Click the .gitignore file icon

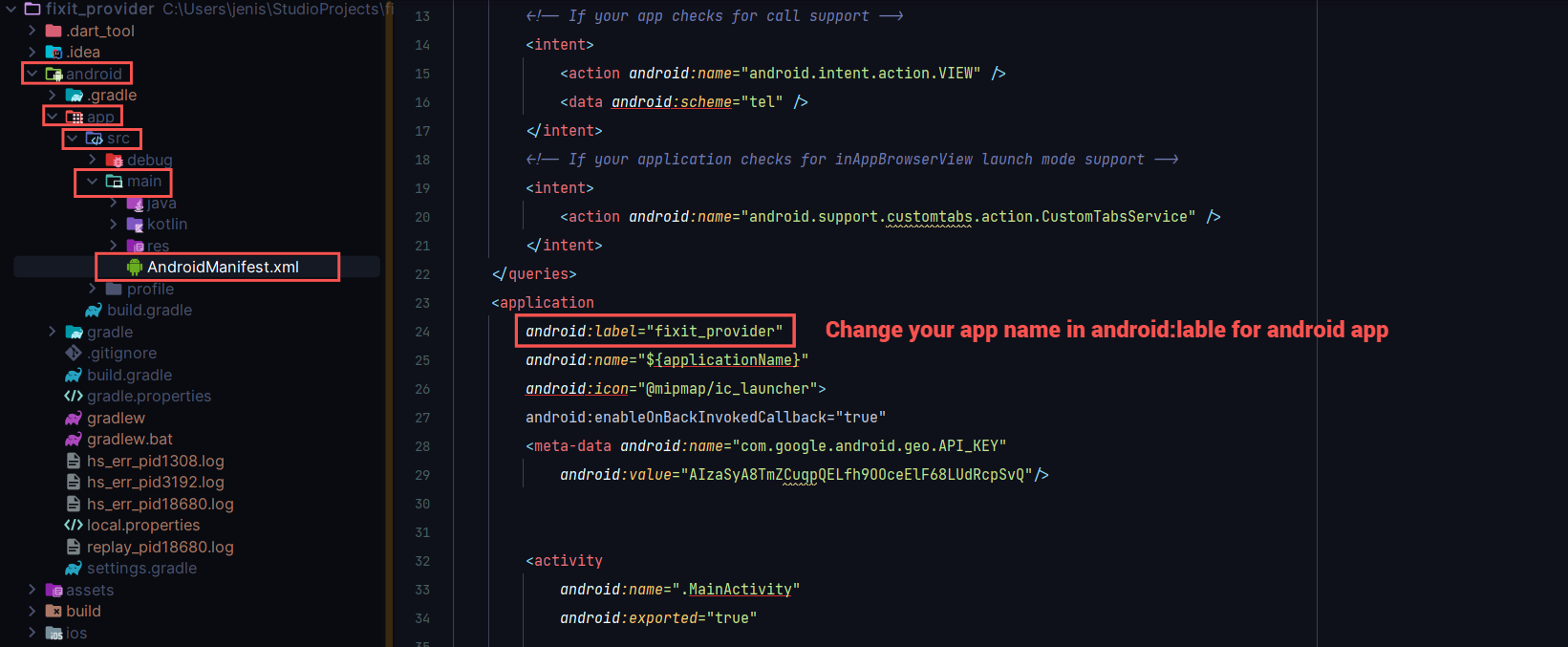[x=74, y=354]
